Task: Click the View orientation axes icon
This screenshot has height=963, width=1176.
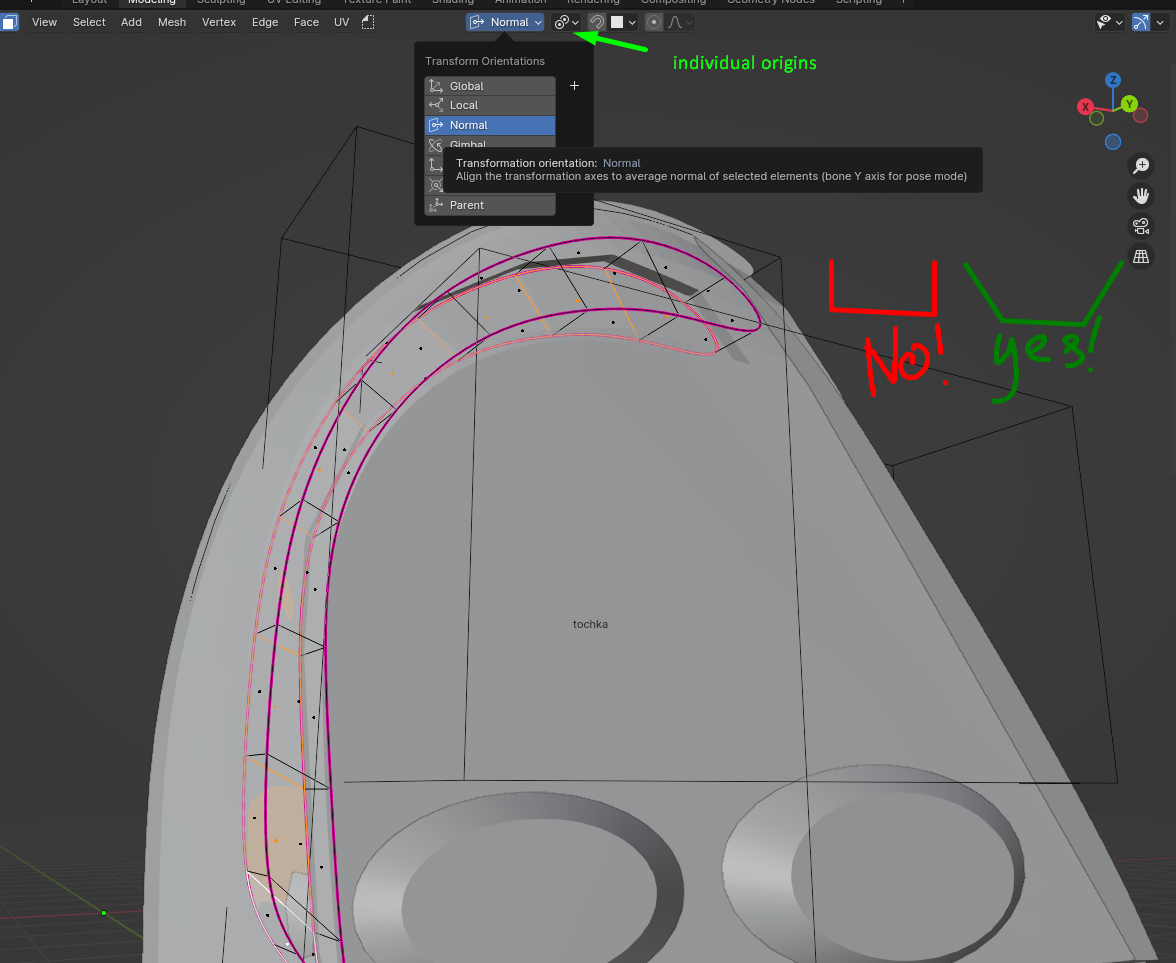Action: pyautogui.click(x=435, y=165)
